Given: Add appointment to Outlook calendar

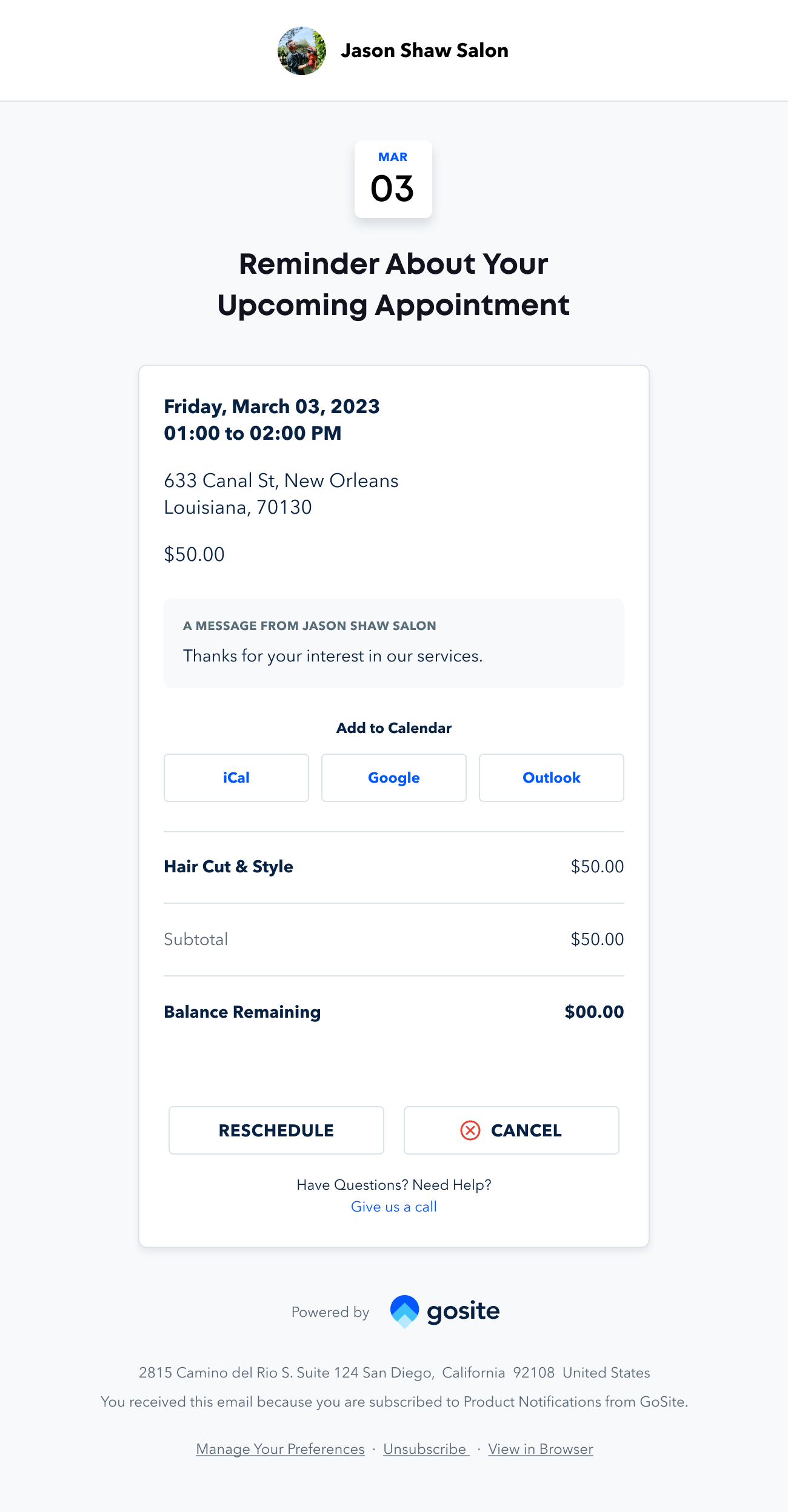Looking at the screenshot, I should 551,778.
